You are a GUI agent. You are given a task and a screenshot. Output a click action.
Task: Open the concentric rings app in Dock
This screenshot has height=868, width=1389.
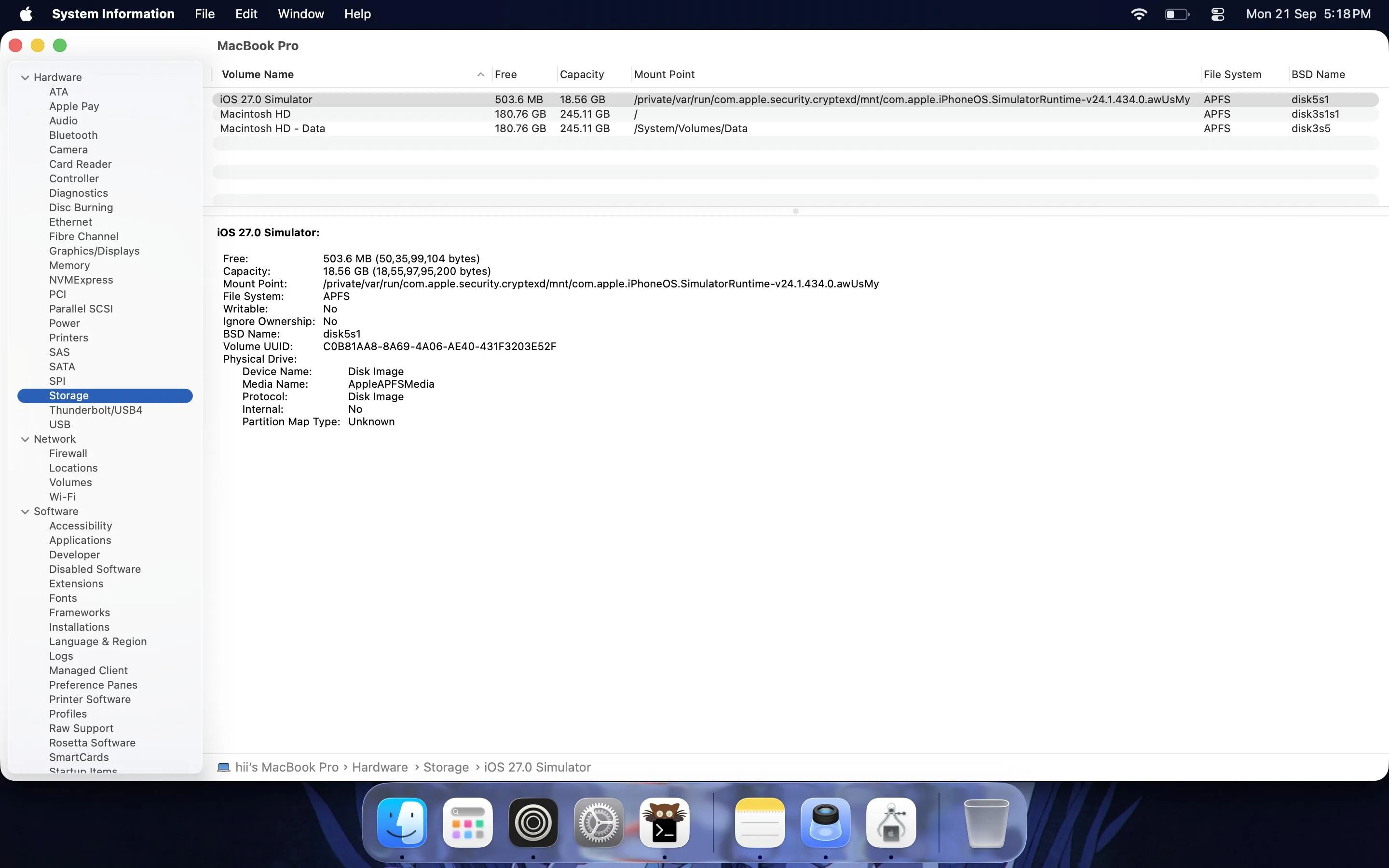pos(533,822)
